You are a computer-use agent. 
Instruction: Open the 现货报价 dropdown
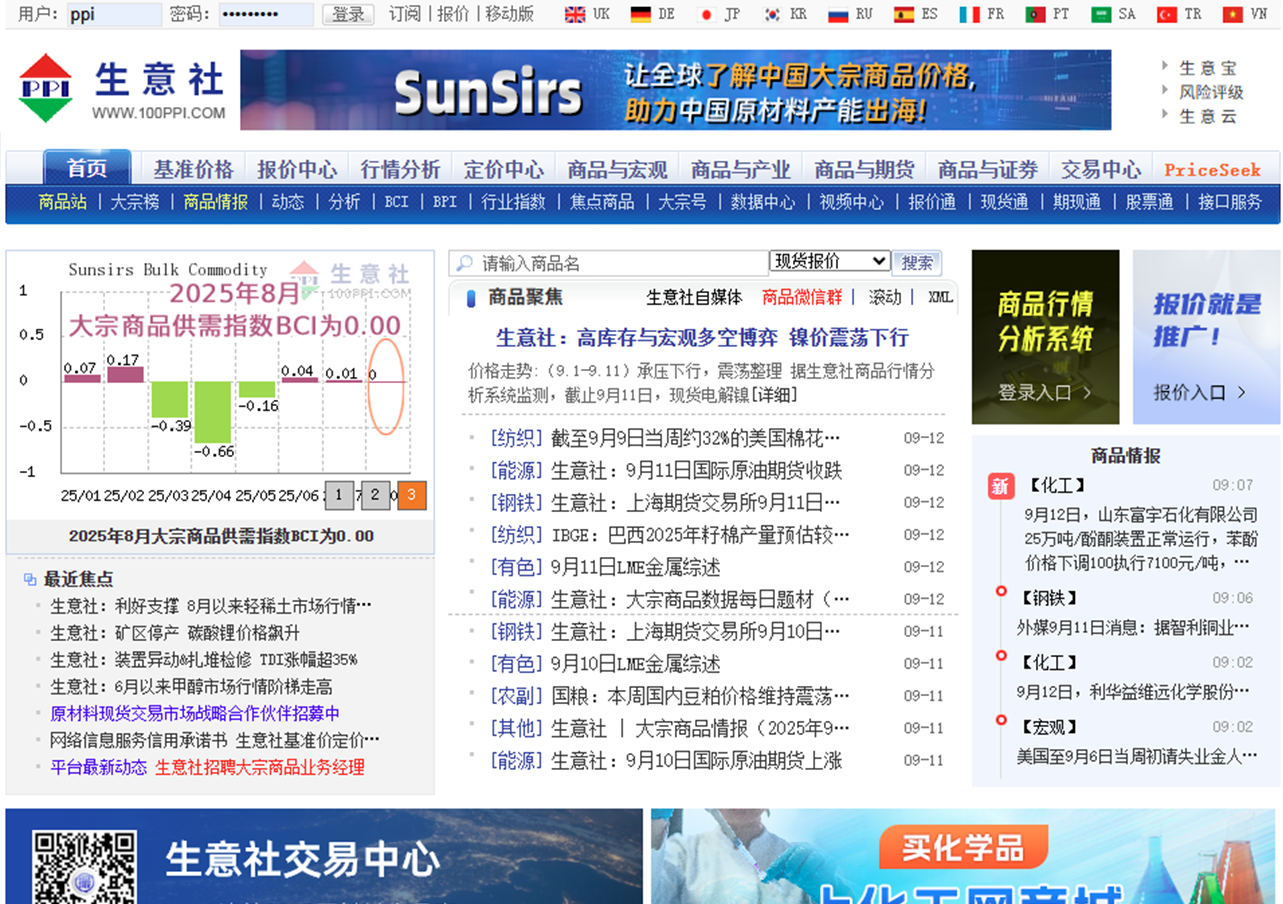point(829,261)
